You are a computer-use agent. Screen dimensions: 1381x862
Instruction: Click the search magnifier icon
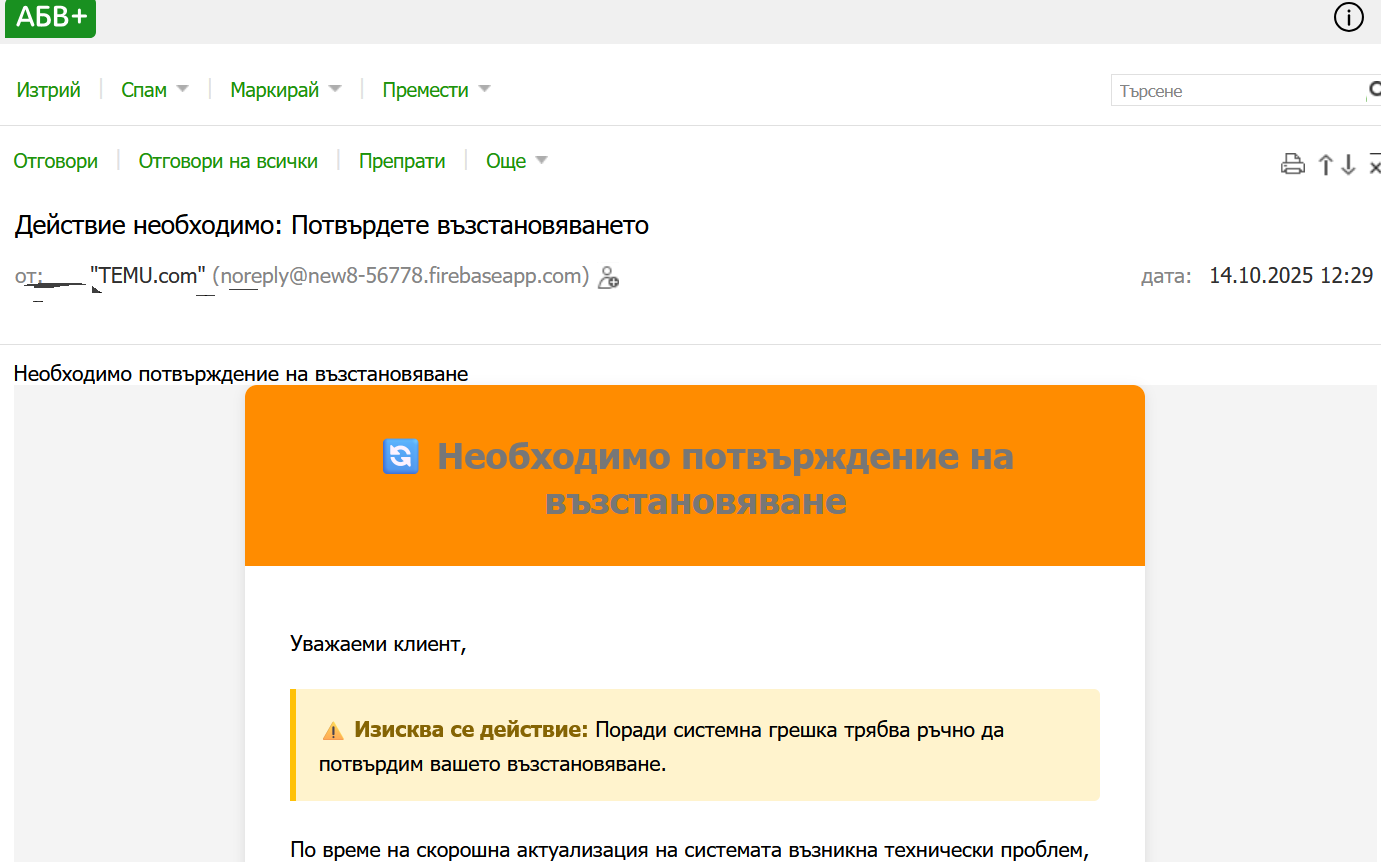click(1374, 90)
